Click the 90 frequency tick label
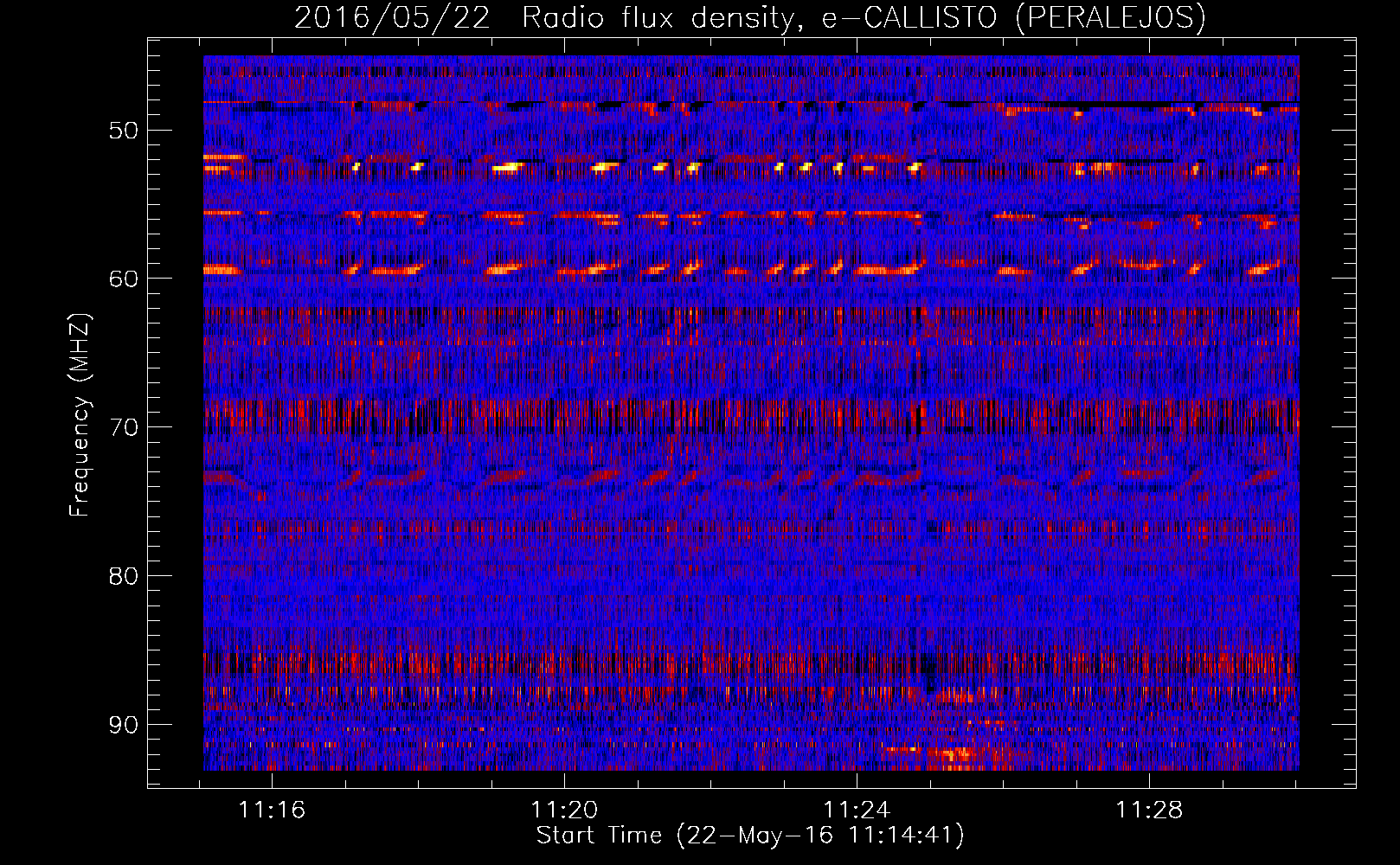 click(124, 725)
